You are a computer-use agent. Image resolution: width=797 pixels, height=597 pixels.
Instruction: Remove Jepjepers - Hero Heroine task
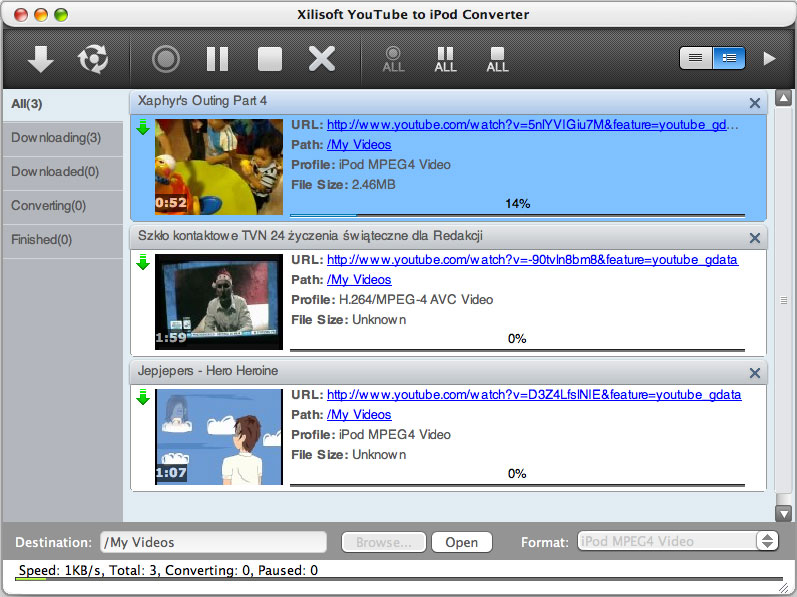coord(755,373)
